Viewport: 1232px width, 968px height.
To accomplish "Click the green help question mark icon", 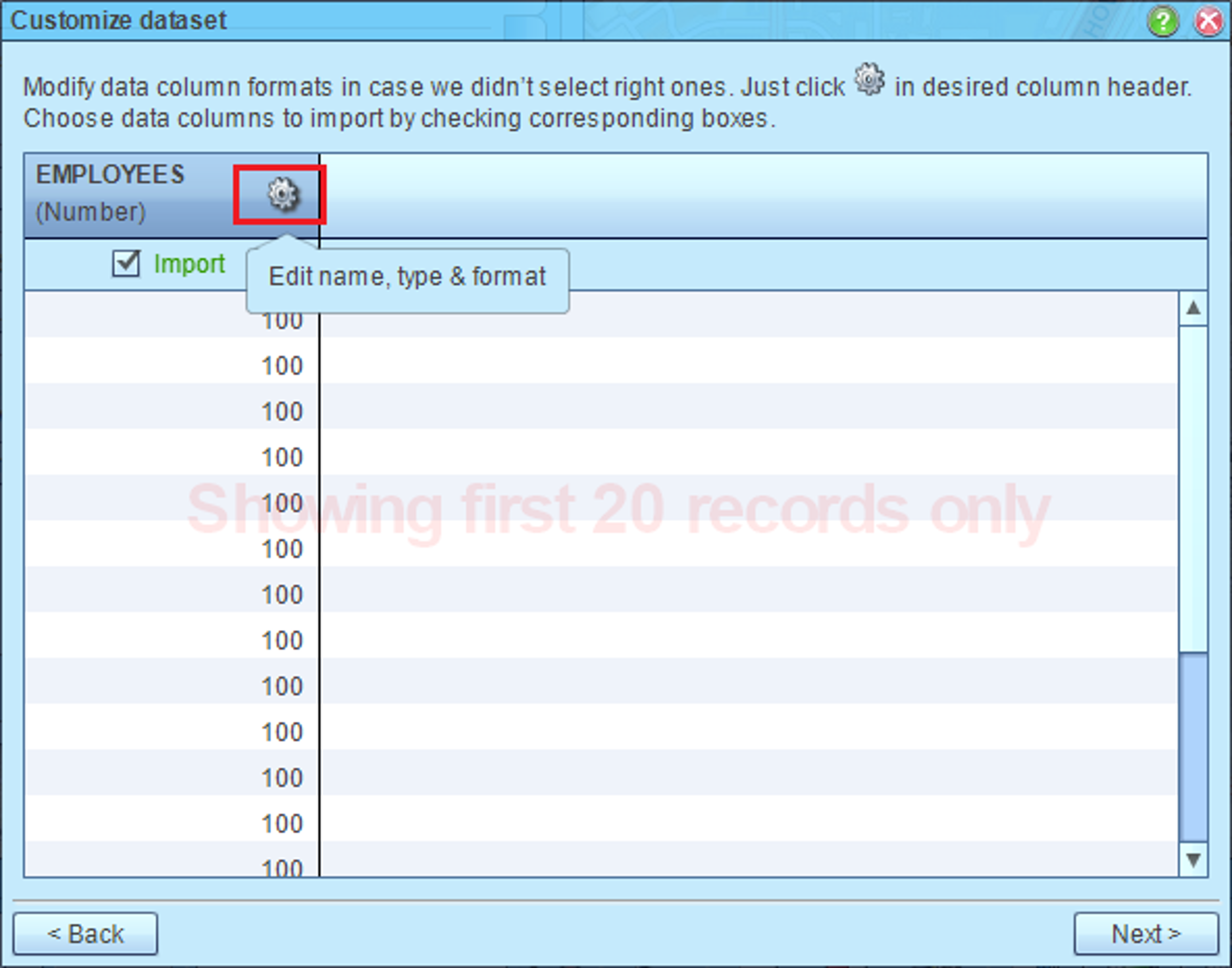I will pos(1163,21).
